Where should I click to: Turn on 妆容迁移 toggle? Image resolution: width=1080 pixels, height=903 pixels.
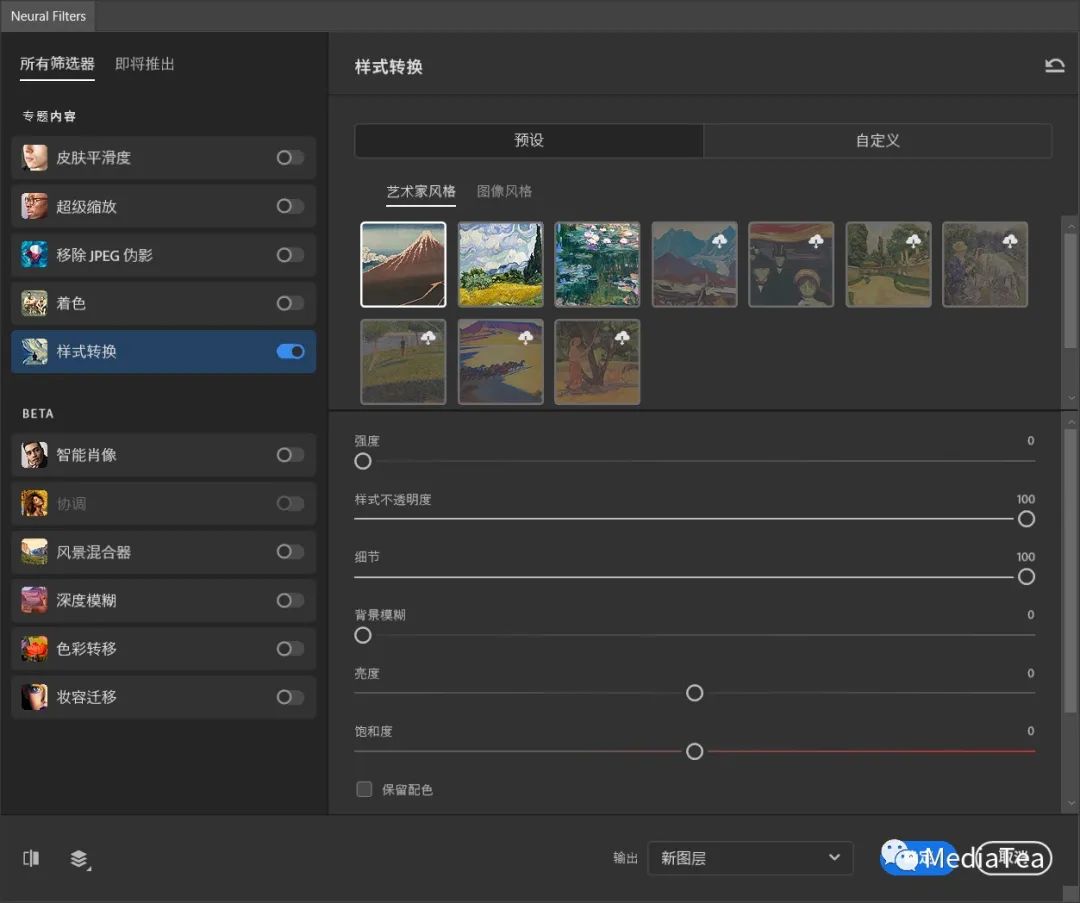(290, 697)
